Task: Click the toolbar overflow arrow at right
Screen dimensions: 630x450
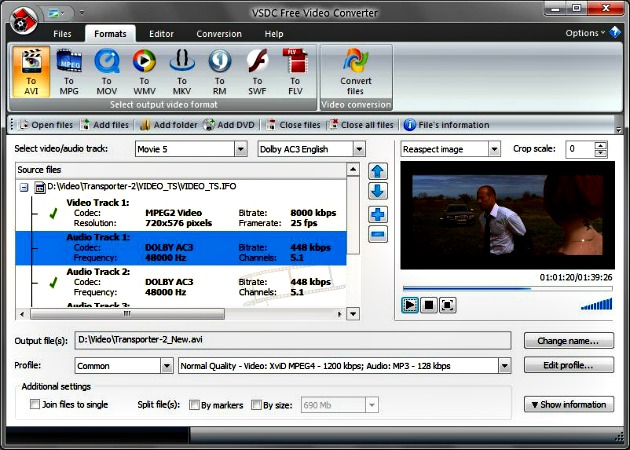Action: coord(619,130)
